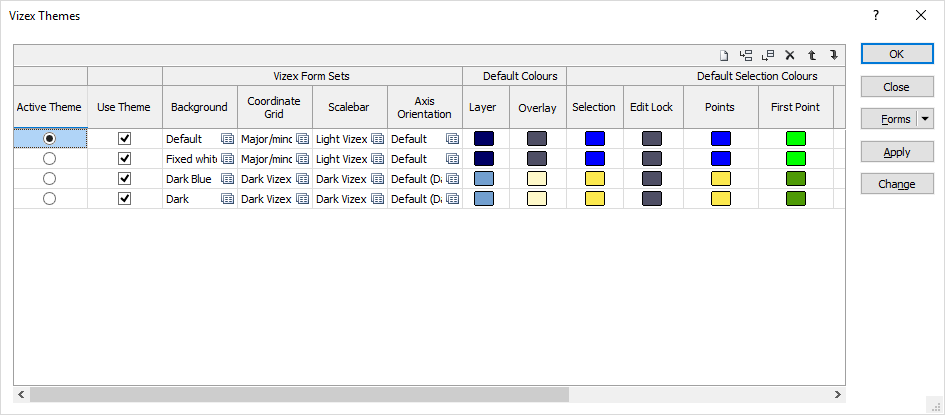Viewport: 947px width, 418px height.
Task: Click the horizontal scrollbar right arrow
Action: [x=838, y=394]
